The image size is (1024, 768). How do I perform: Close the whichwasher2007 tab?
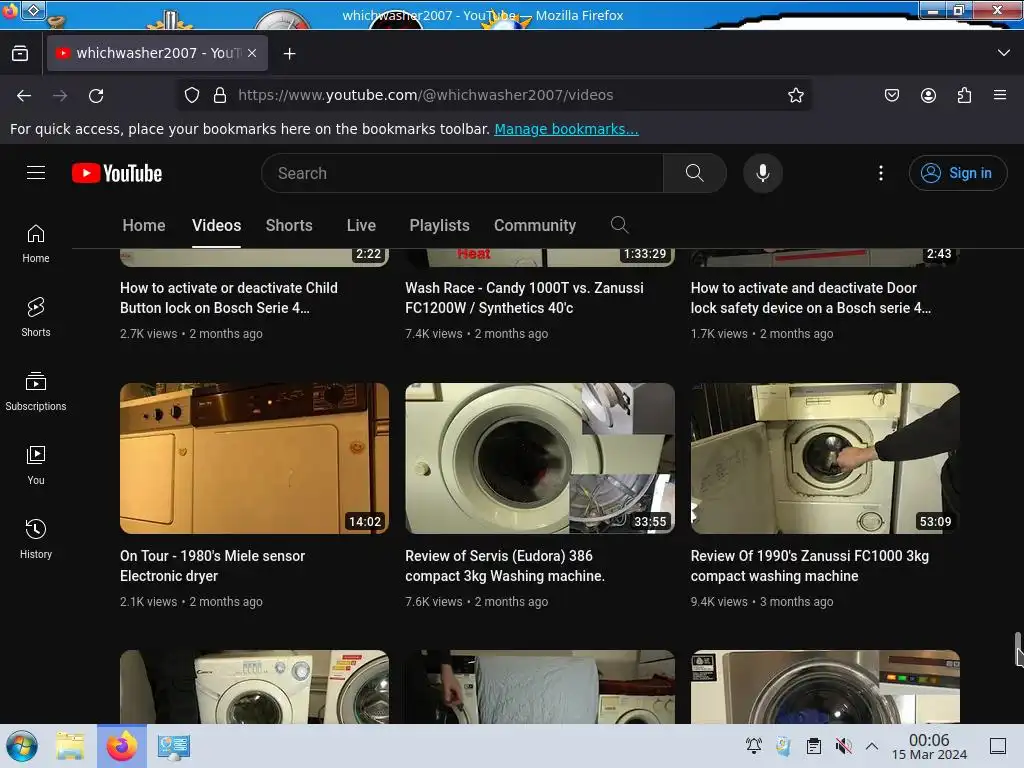point(252,54)
